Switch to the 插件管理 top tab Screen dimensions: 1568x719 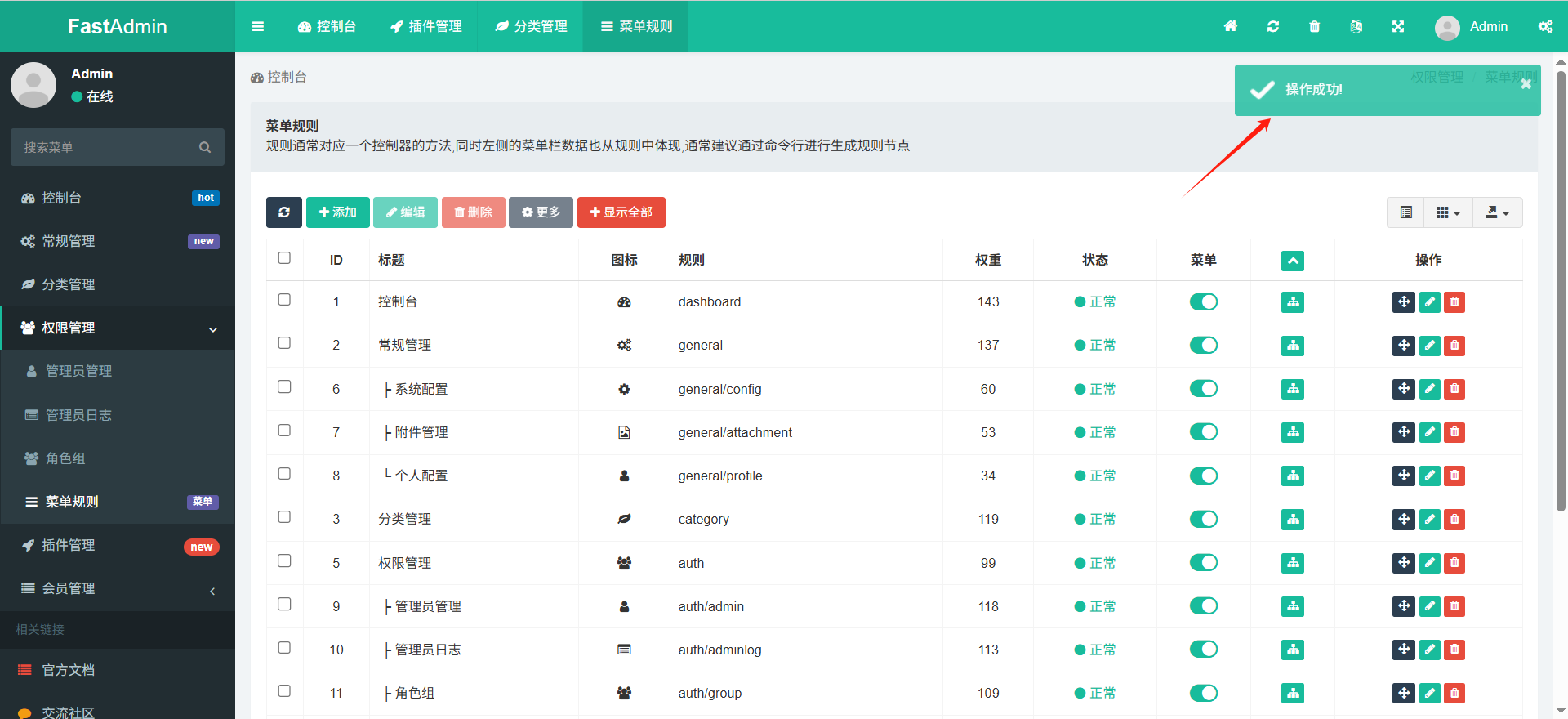(425, 26)
